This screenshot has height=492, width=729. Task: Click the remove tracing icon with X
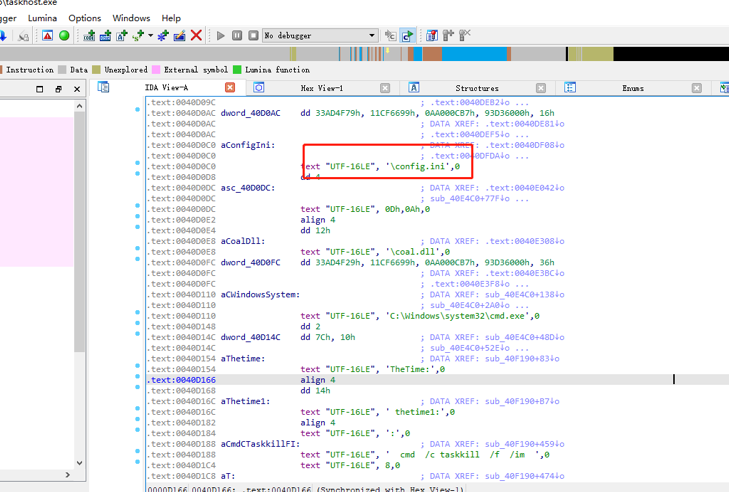pyautogui.click(x=464, y=35)
